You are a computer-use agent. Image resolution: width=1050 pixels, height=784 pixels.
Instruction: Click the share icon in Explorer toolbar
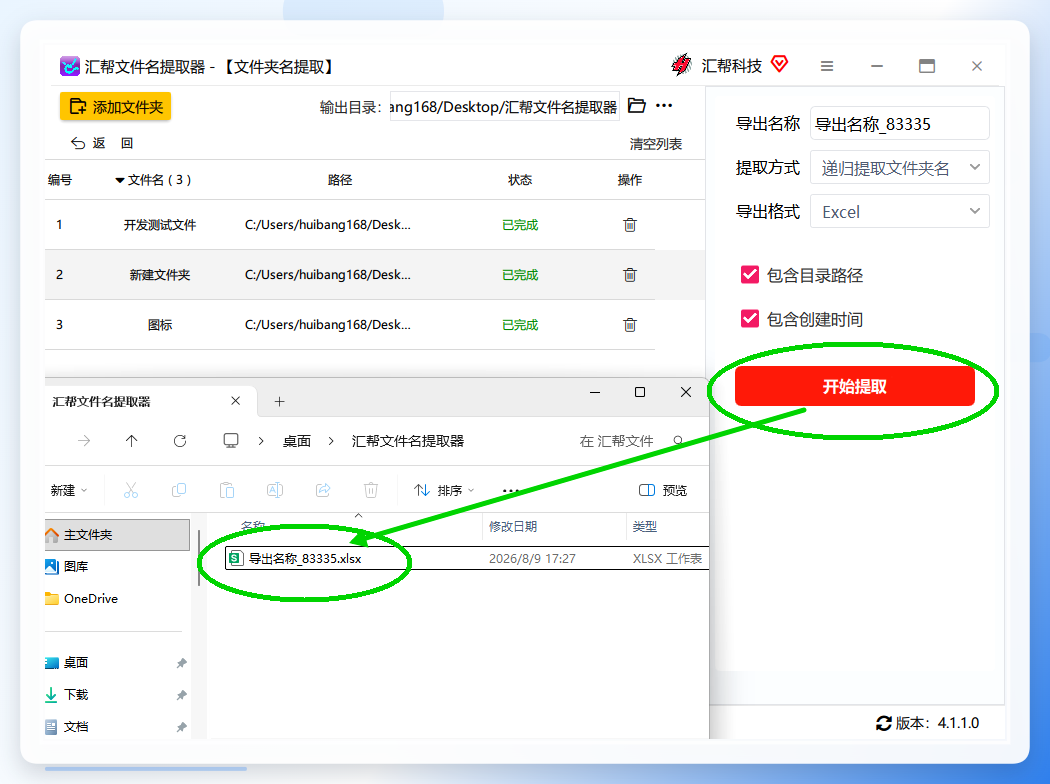point(323,490)
